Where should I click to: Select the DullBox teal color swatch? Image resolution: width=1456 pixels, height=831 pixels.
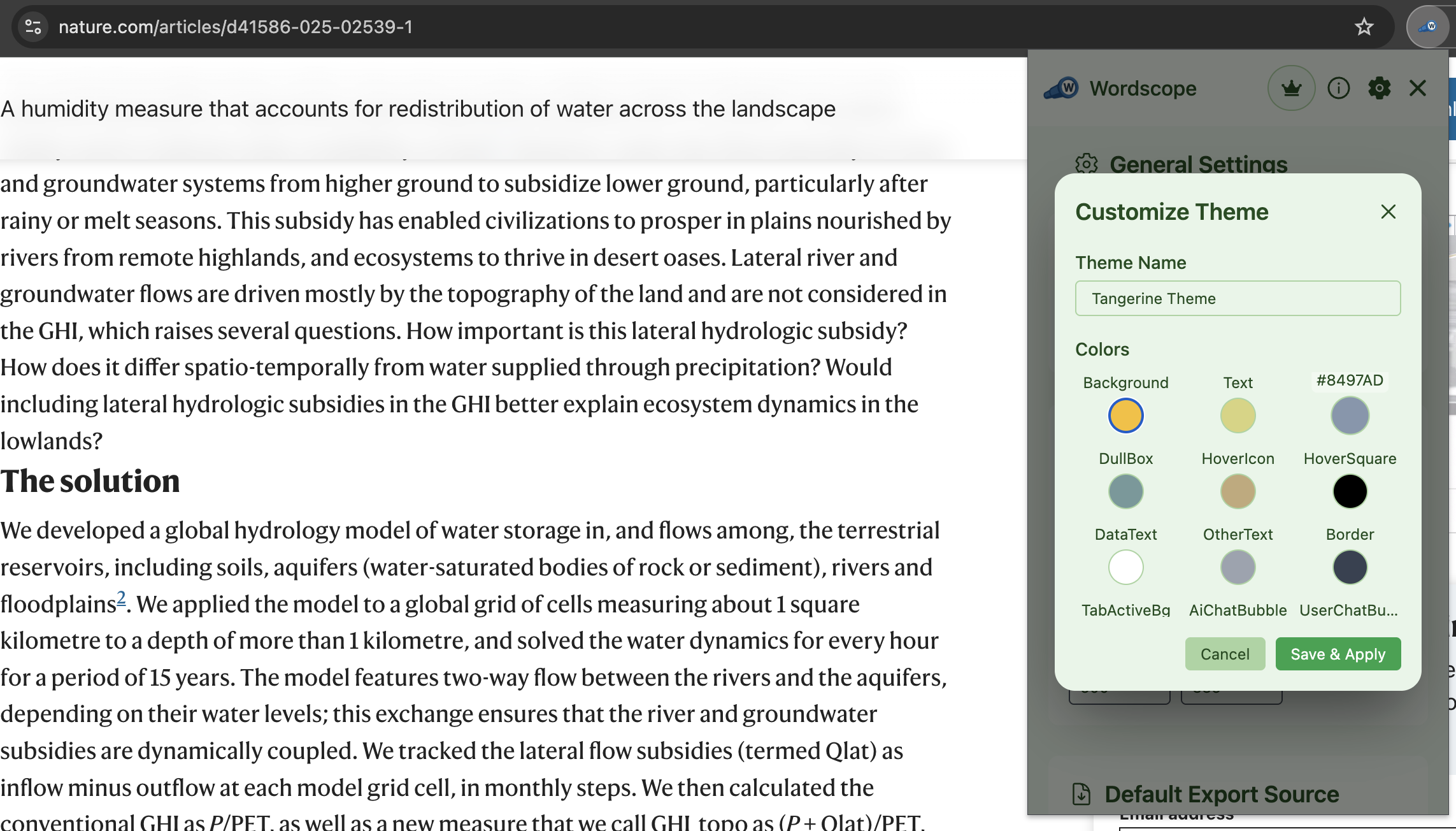point(1125,491)
